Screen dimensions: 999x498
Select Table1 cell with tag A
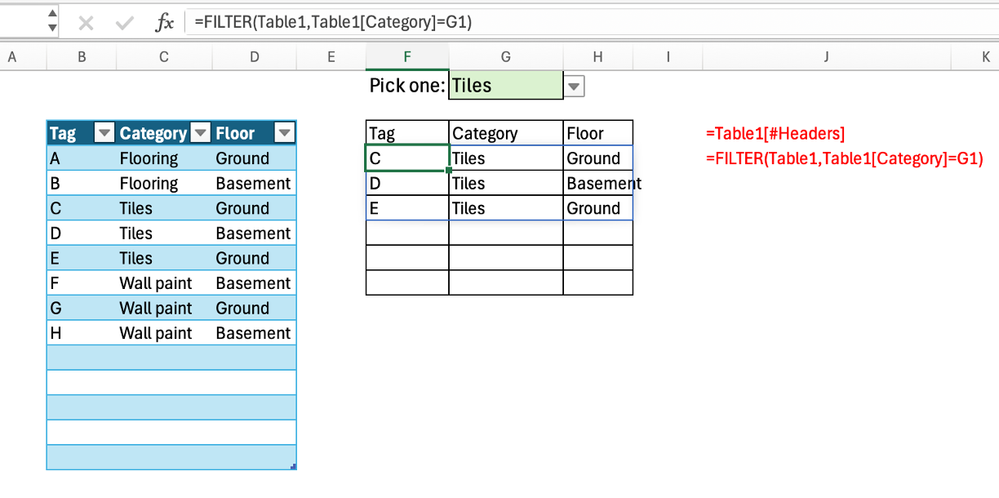tap(82, 158)
